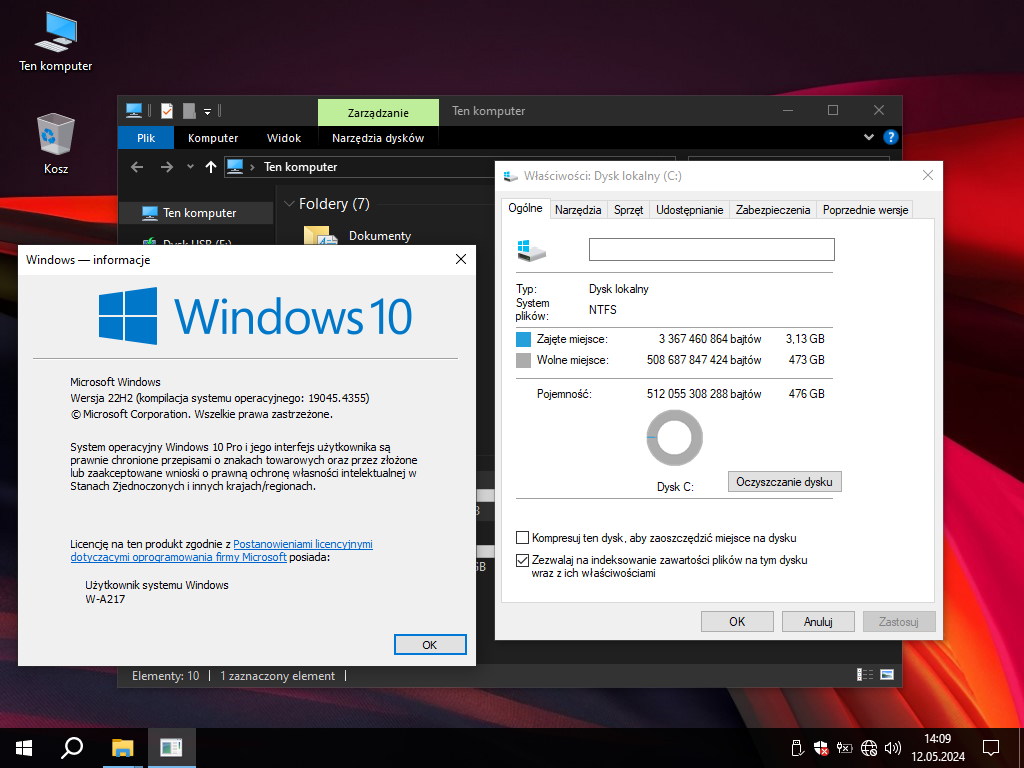1024x768 pixels.
Task: Uncheck Zezwalaj na indeksowanie checkbox
Action: (x=523, y=561)
